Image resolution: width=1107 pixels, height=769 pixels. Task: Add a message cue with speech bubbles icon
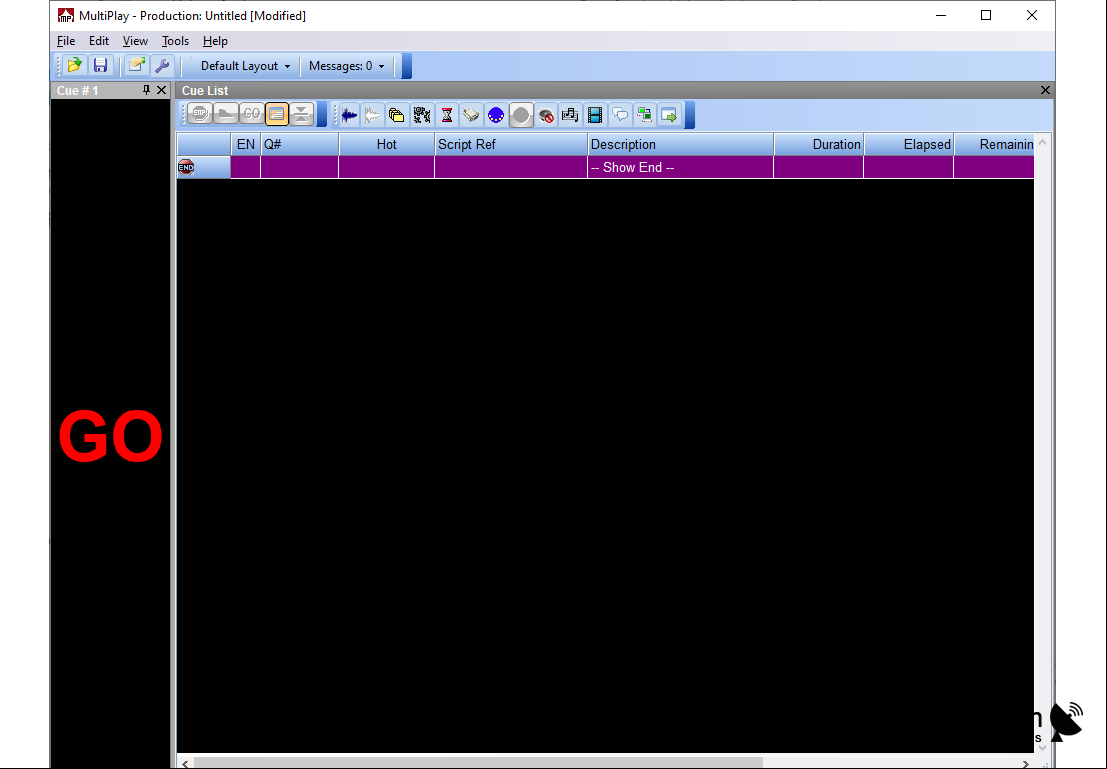coord(620,114)
